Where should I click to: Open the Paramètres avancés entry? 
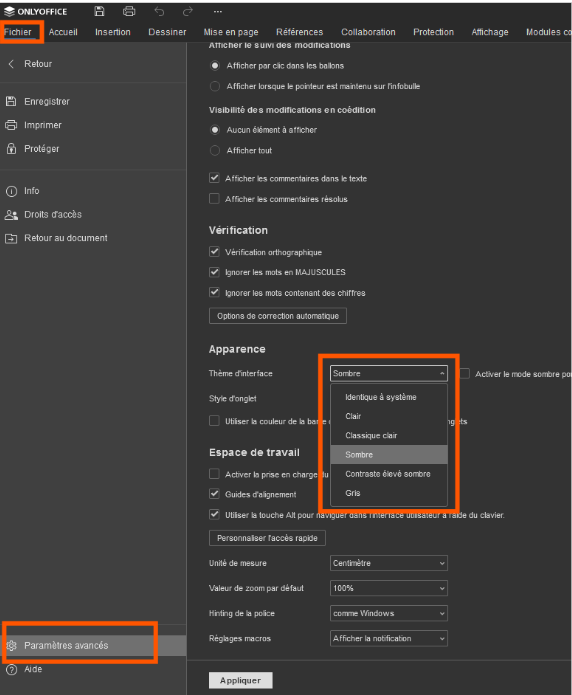click(x=93, y=646)
